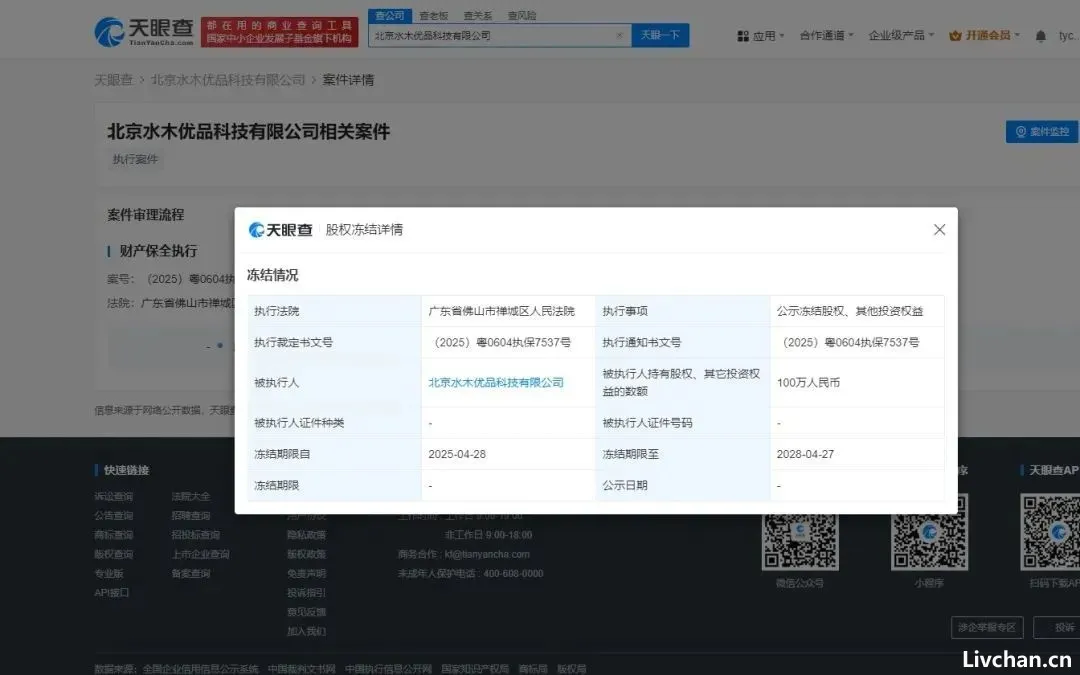Close the 股权冻结详情 dialog
This screenshot has width=1080, height=675.
point(939,230)
